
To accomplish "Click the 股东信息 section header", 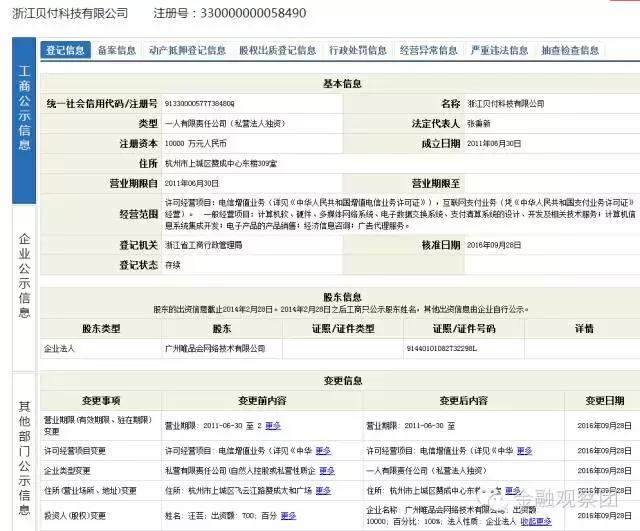I will [x=342, y=297].
